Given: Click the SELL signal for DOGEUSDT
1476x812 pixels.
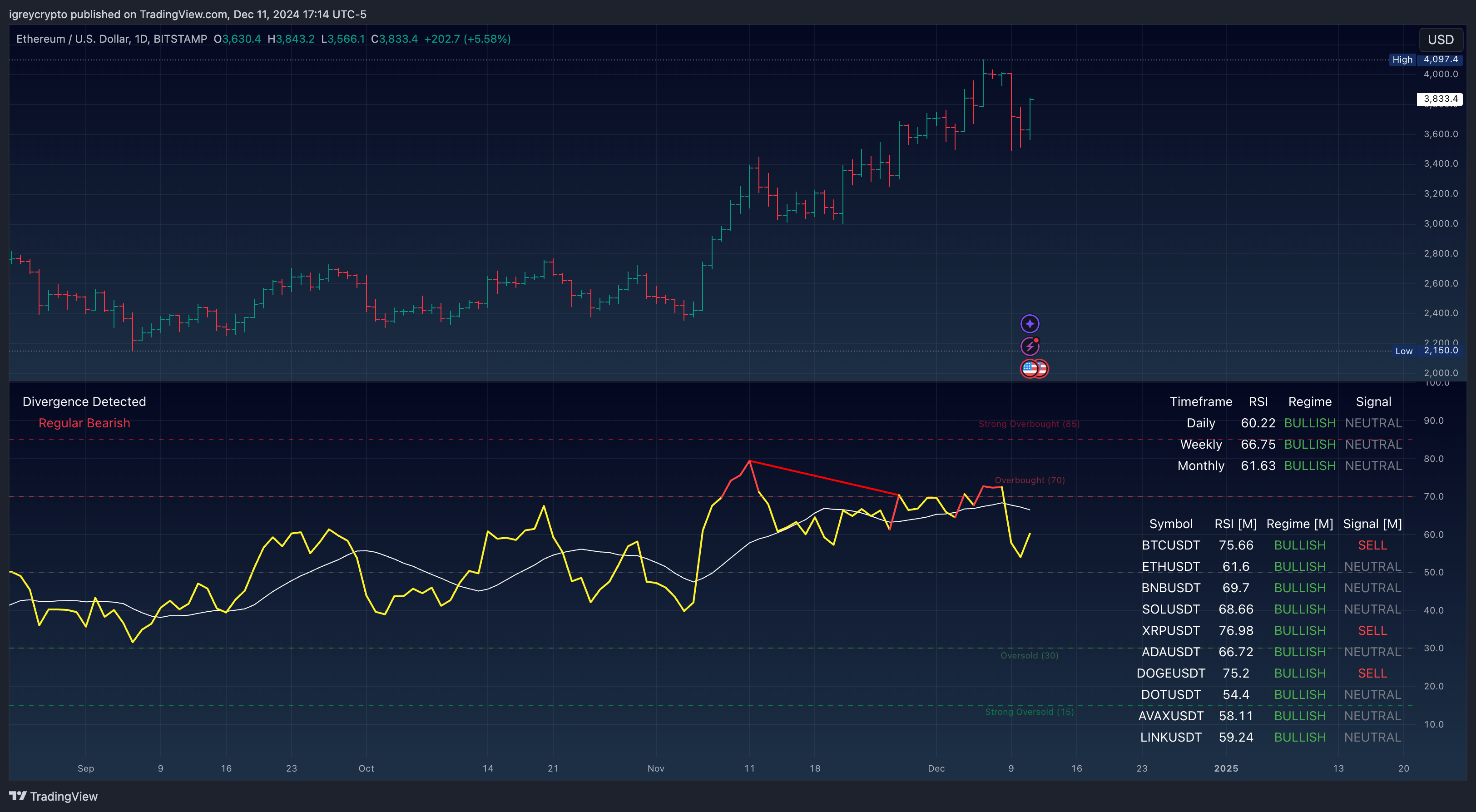Looking at the screenshot, I should pyautogui.click(x=1372, y=673).
